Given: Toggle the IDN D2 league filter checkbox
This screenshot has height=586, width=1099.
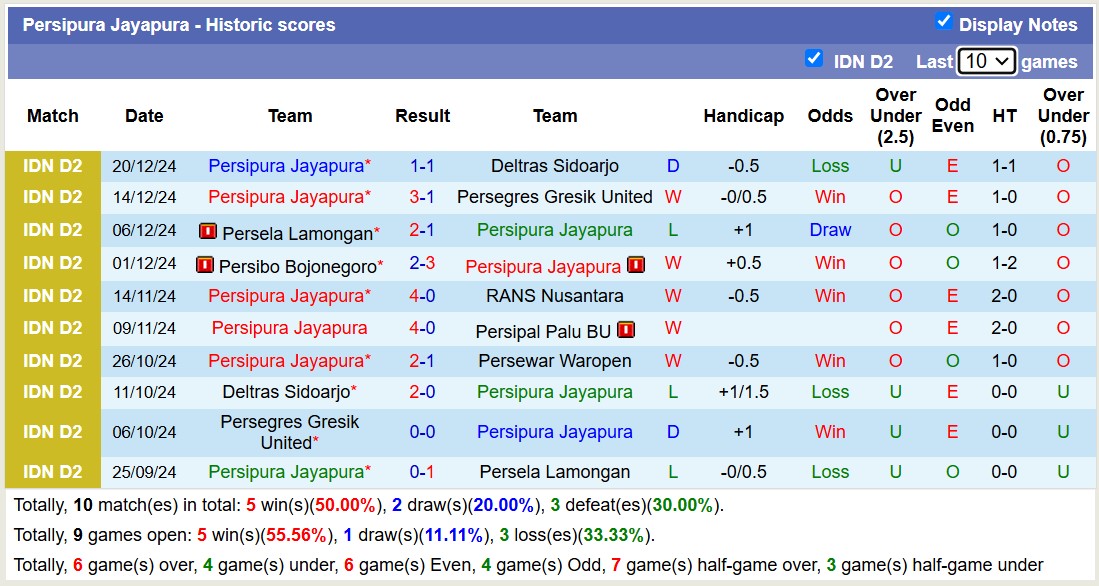Looking at the screenshot, I should pos(814,58).
